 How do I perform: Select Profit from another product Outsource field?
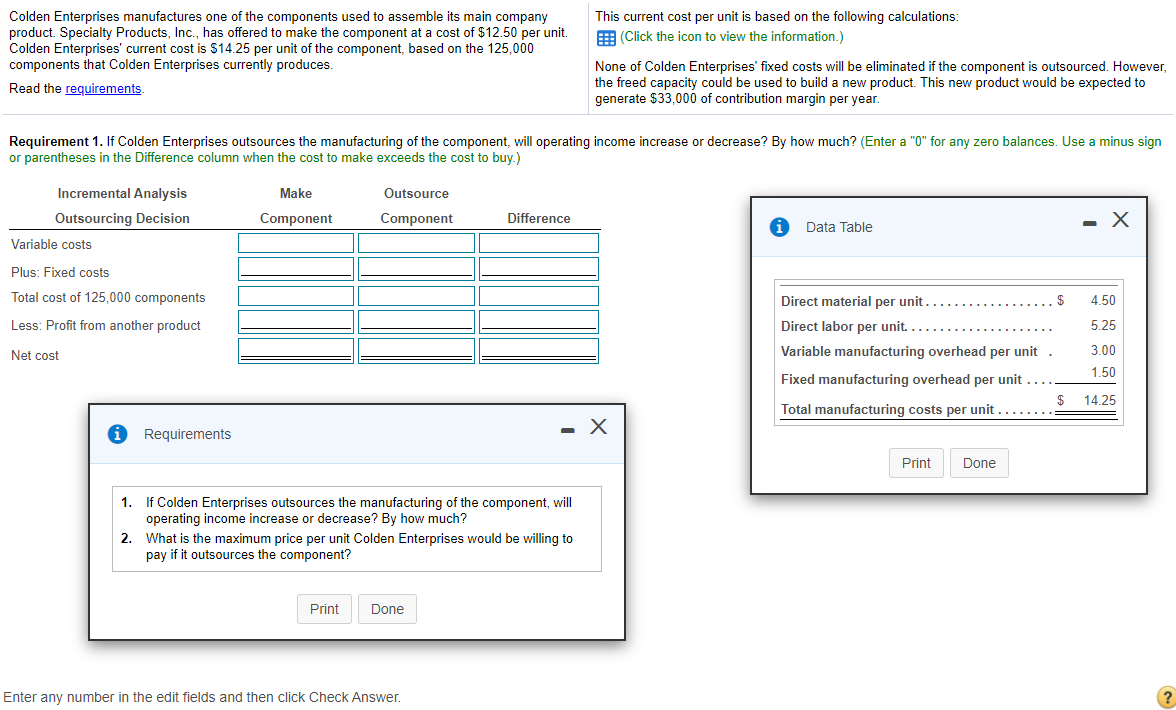point(416,322)
